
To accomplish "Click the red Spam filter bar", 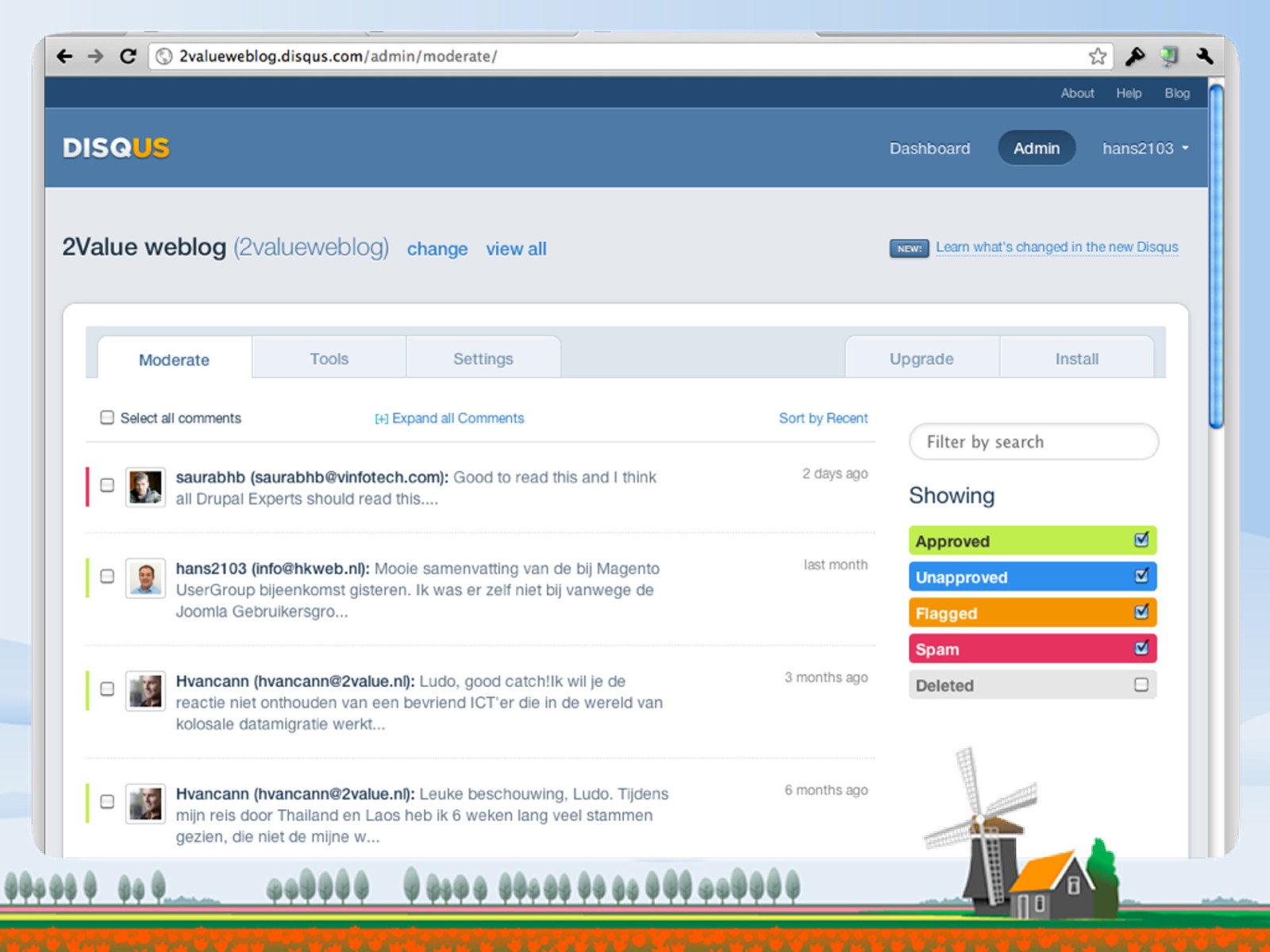I will click(x=1033, y=648).
